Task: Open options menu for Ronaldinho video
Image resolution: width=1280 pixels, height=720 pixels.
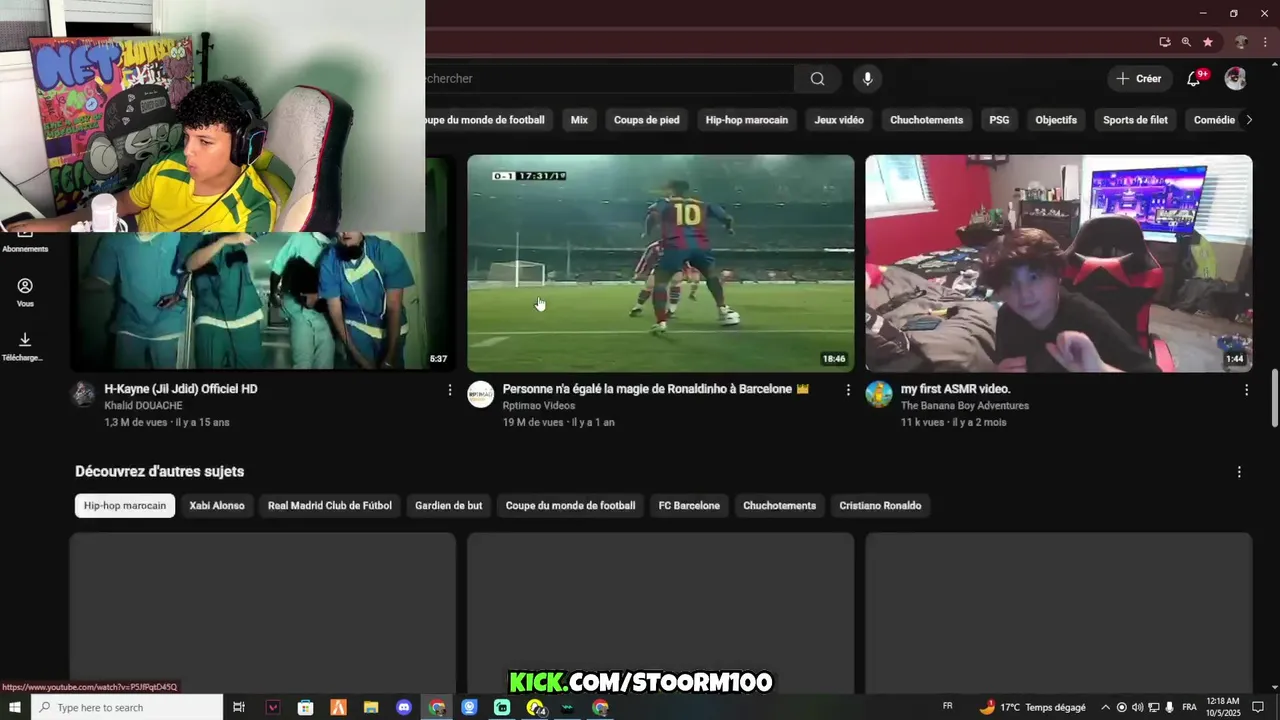Action: (848, 390)
